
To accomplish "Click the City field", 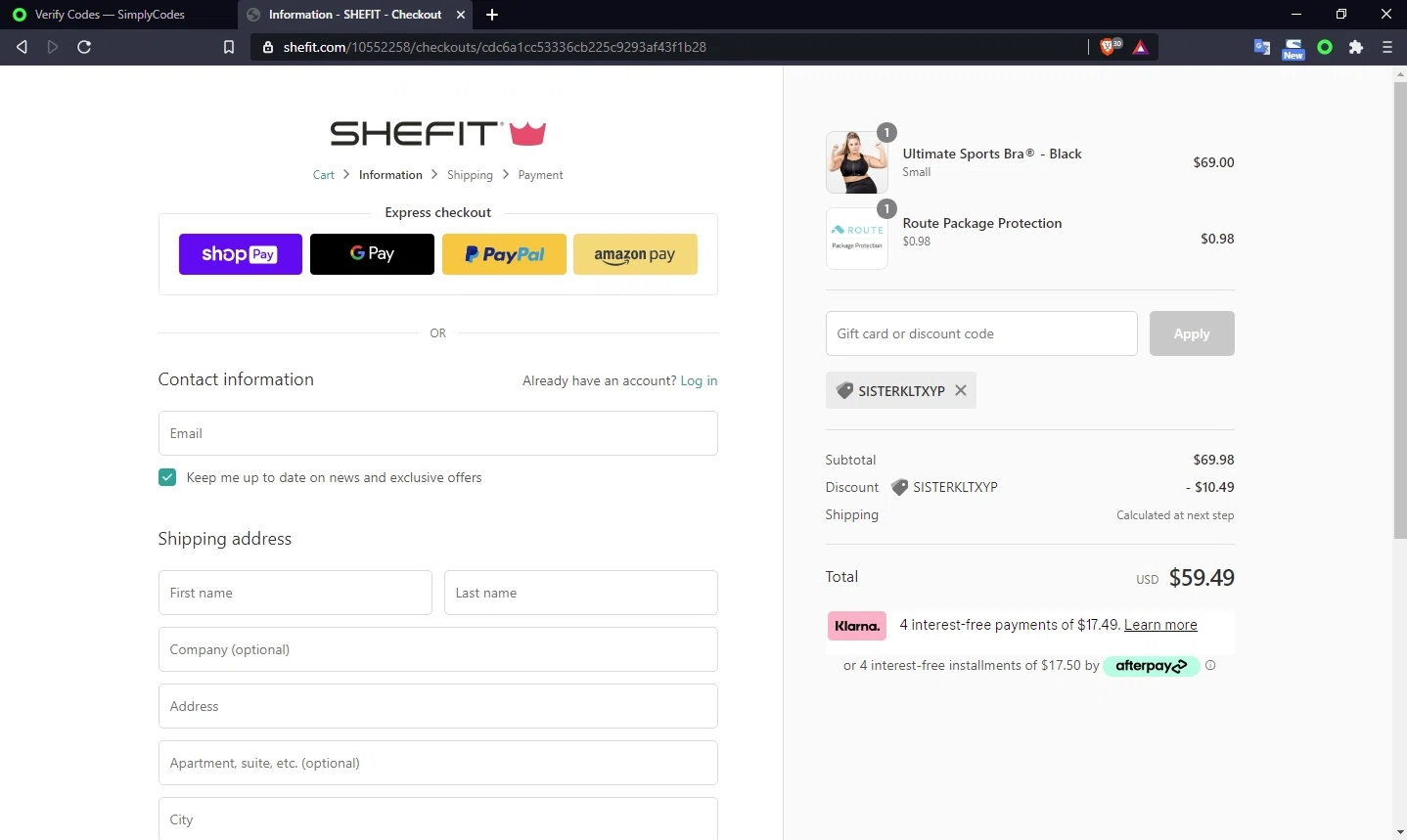I will point(437,819).
